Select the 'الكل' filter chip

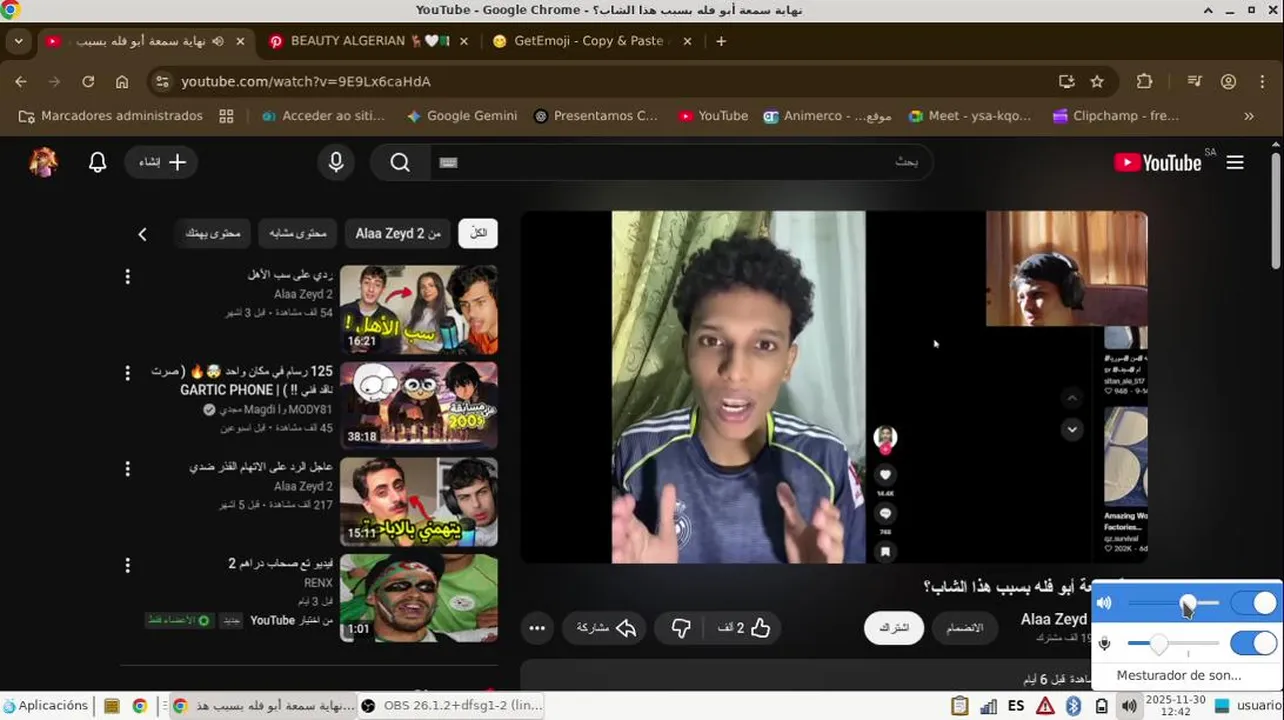478,233
